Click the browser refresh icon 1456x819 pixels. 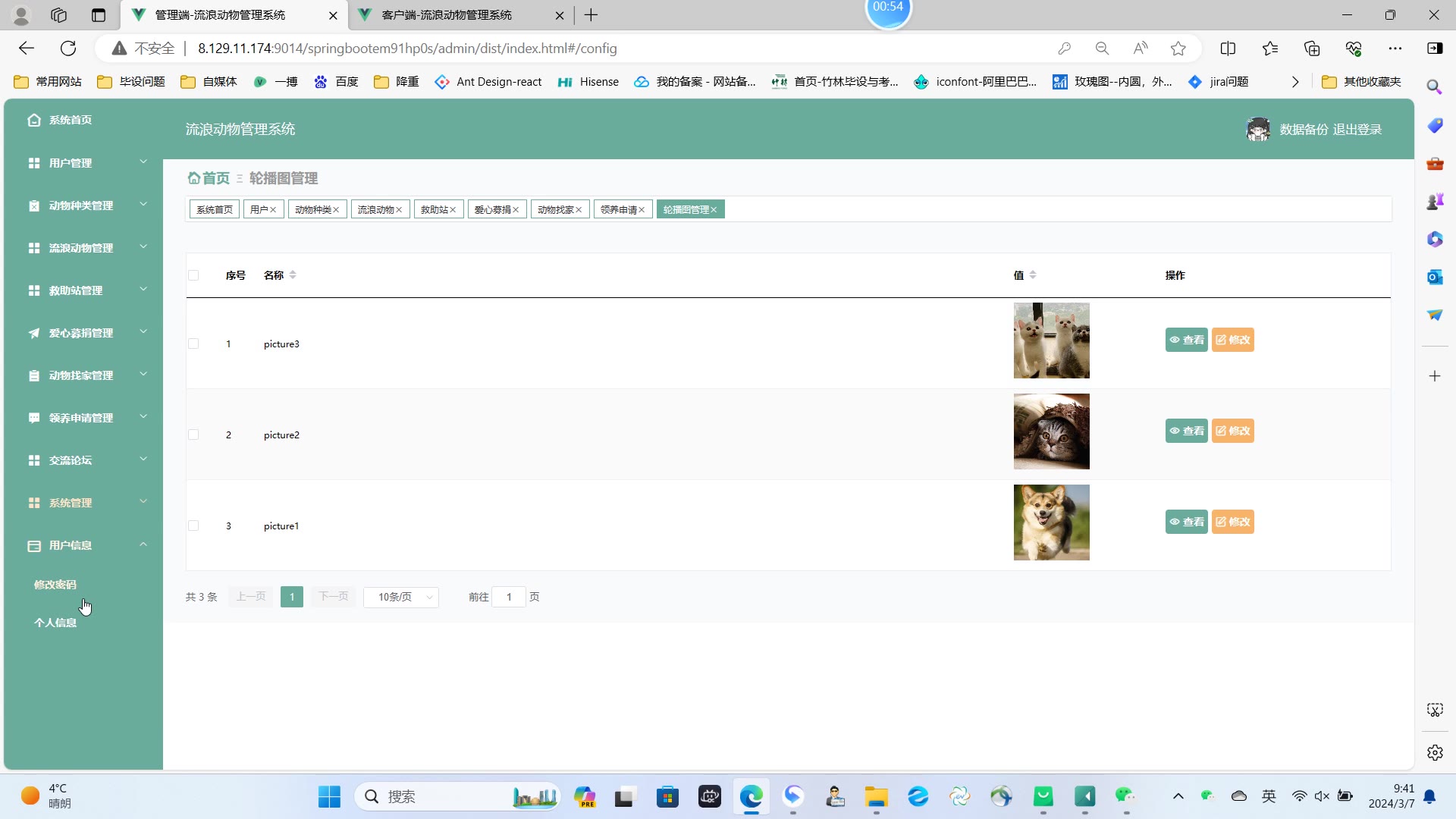[x=68, y=49]
